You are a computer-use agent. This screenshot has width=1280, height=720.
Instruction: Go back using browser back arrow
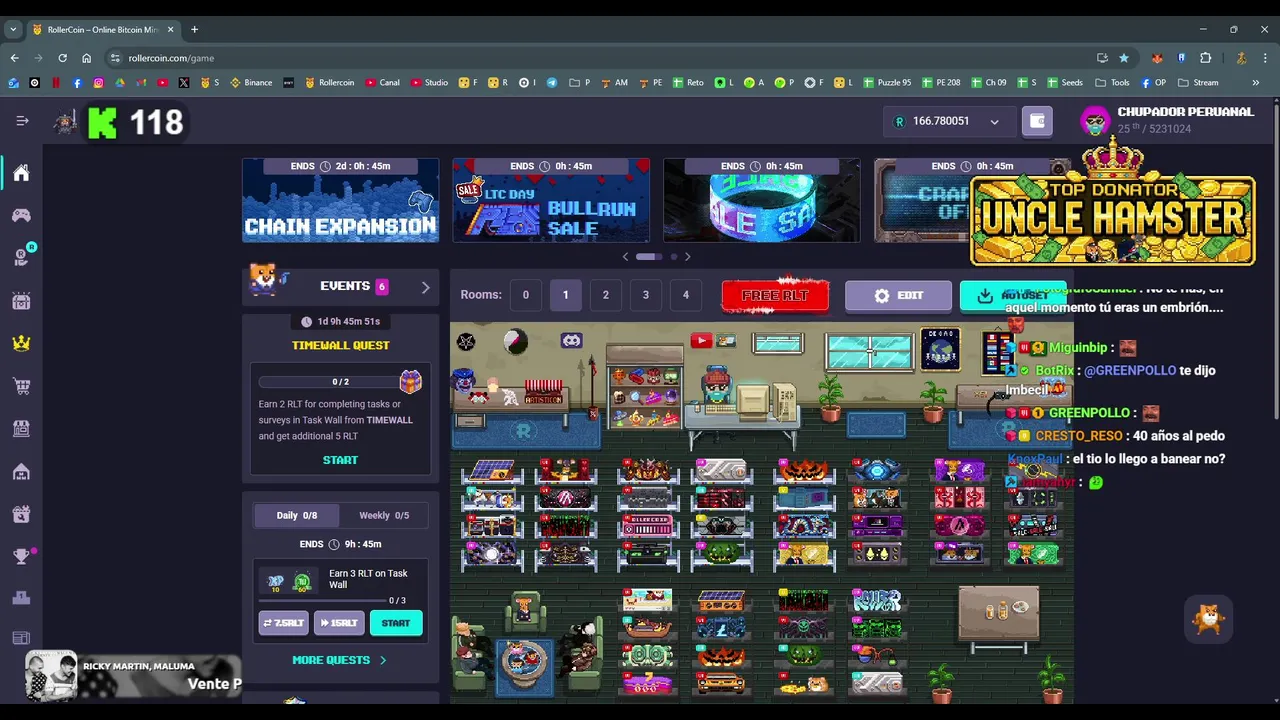click(14, 58)
